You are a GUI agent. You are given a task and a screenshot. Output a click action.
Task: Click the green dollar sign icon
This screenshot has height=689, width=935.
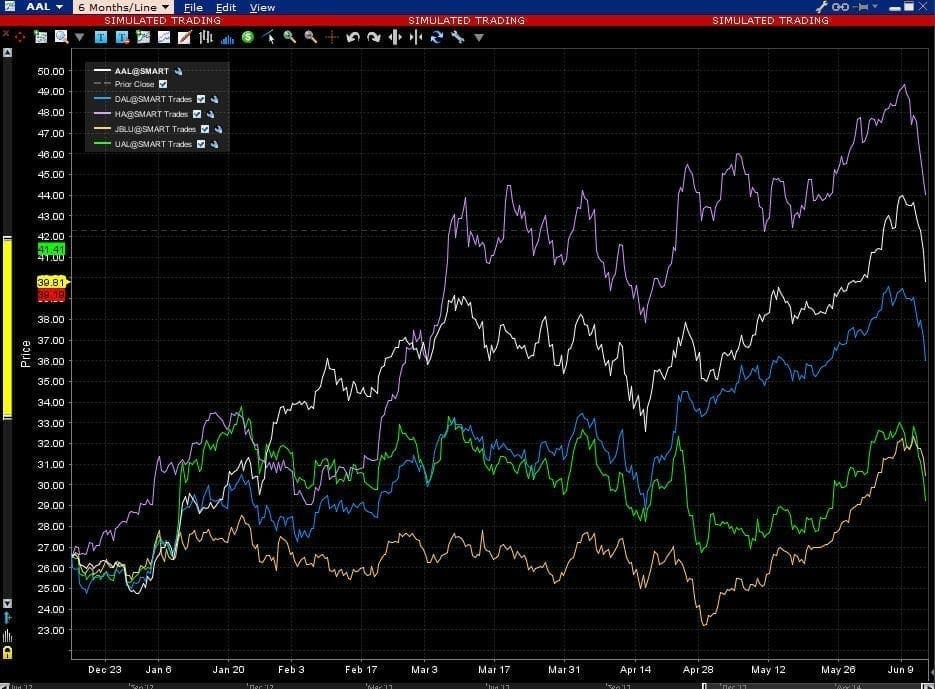248,37
